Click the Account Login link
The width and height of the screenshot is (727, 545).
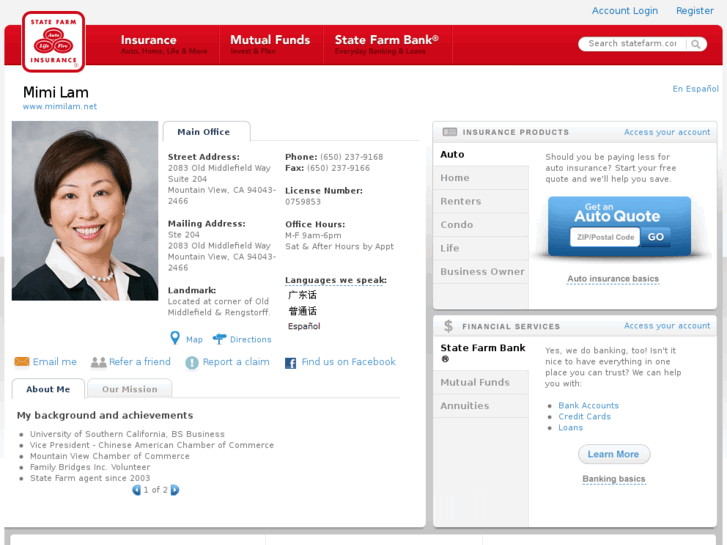pyautogui.click(x=625, y=11)
